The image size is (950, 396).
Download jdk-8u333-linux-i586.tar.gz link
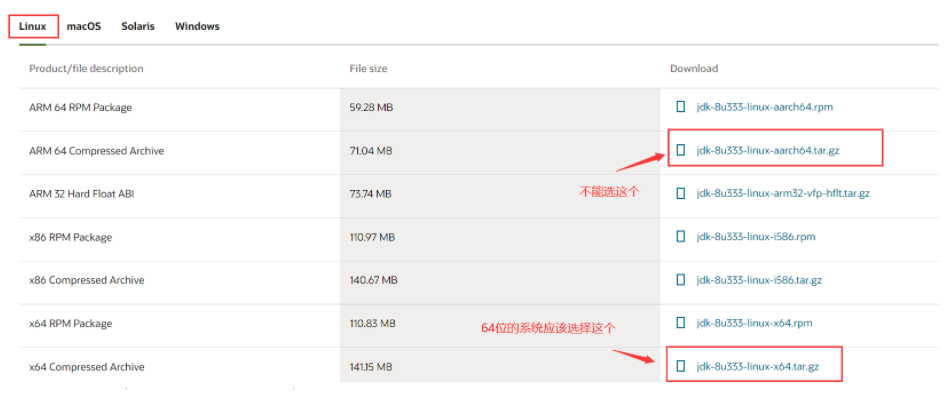pos(759,280)
